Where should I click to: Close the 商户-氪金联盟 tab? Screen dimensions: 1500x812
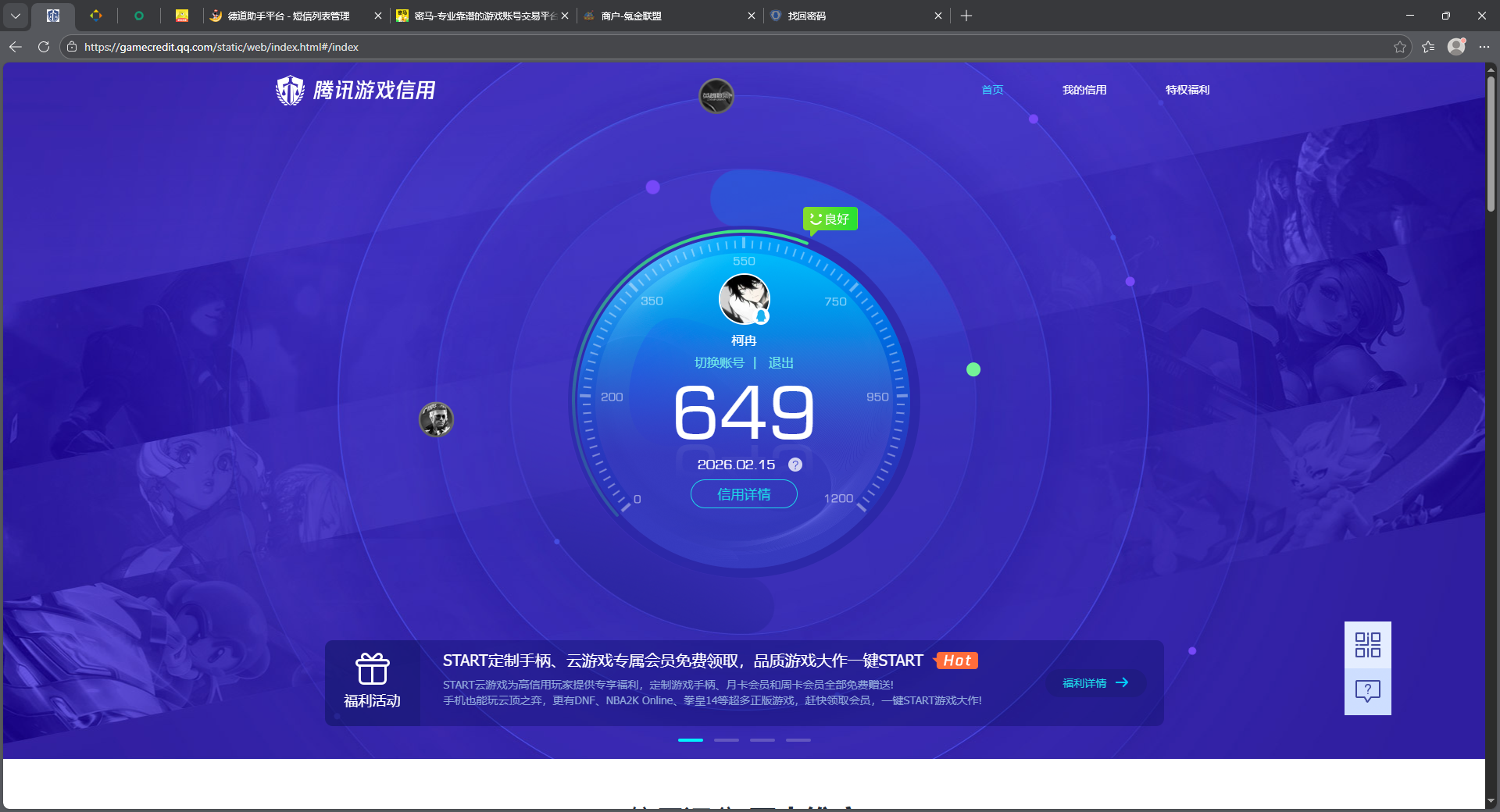click(752, 16)
